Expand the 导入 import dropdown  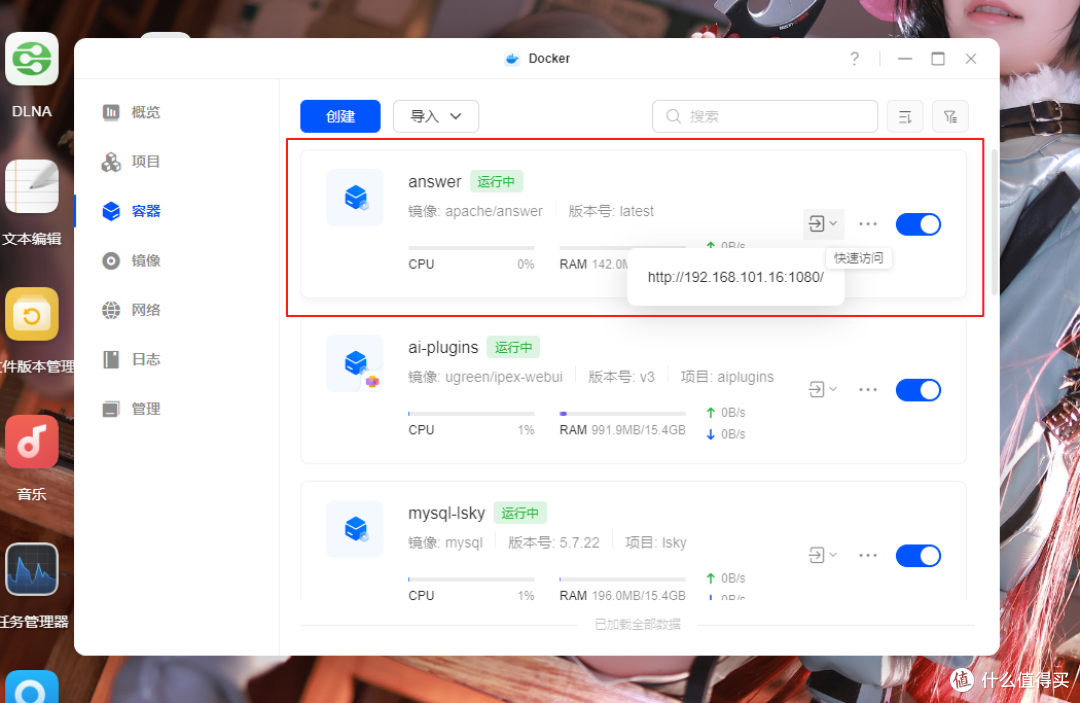436,116
